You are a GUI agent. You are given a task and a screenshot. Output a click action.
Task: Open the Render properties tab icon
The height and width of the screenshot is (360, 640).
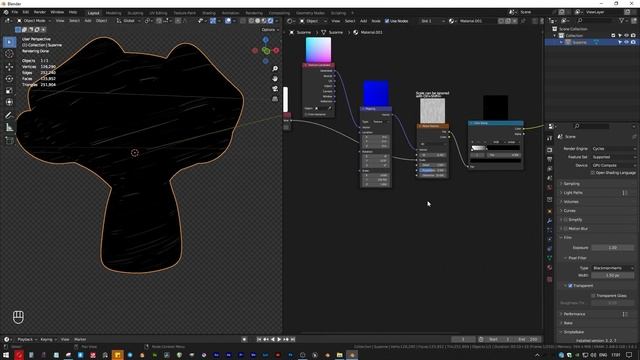click(549, 149)
